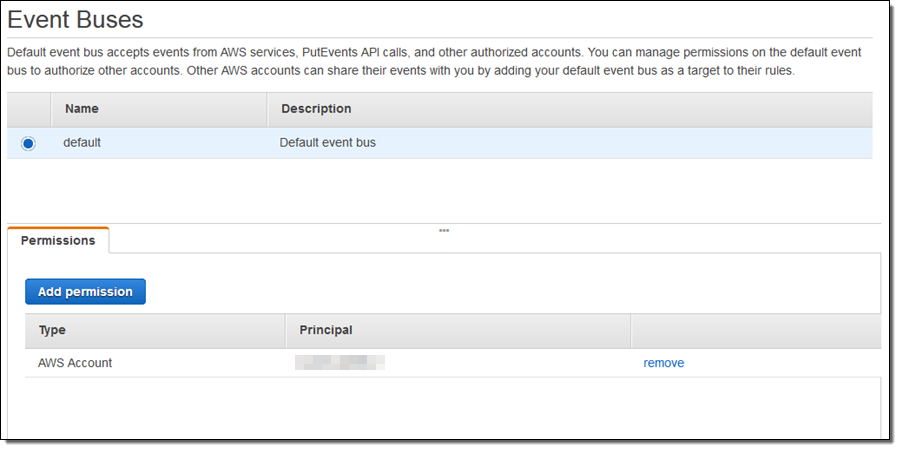Click the Event Buses page heading
Viewport: 900px width, 450px height.
coord(75,19)
